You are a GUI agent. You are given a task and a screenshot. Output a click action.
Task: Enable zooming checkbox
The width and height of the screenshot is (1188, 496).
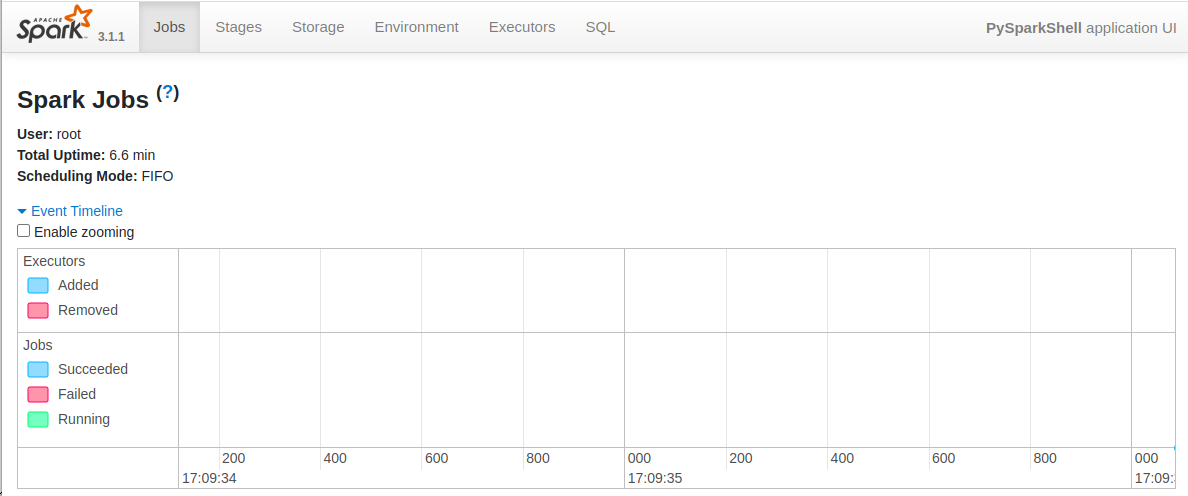[x=24, y=231]
